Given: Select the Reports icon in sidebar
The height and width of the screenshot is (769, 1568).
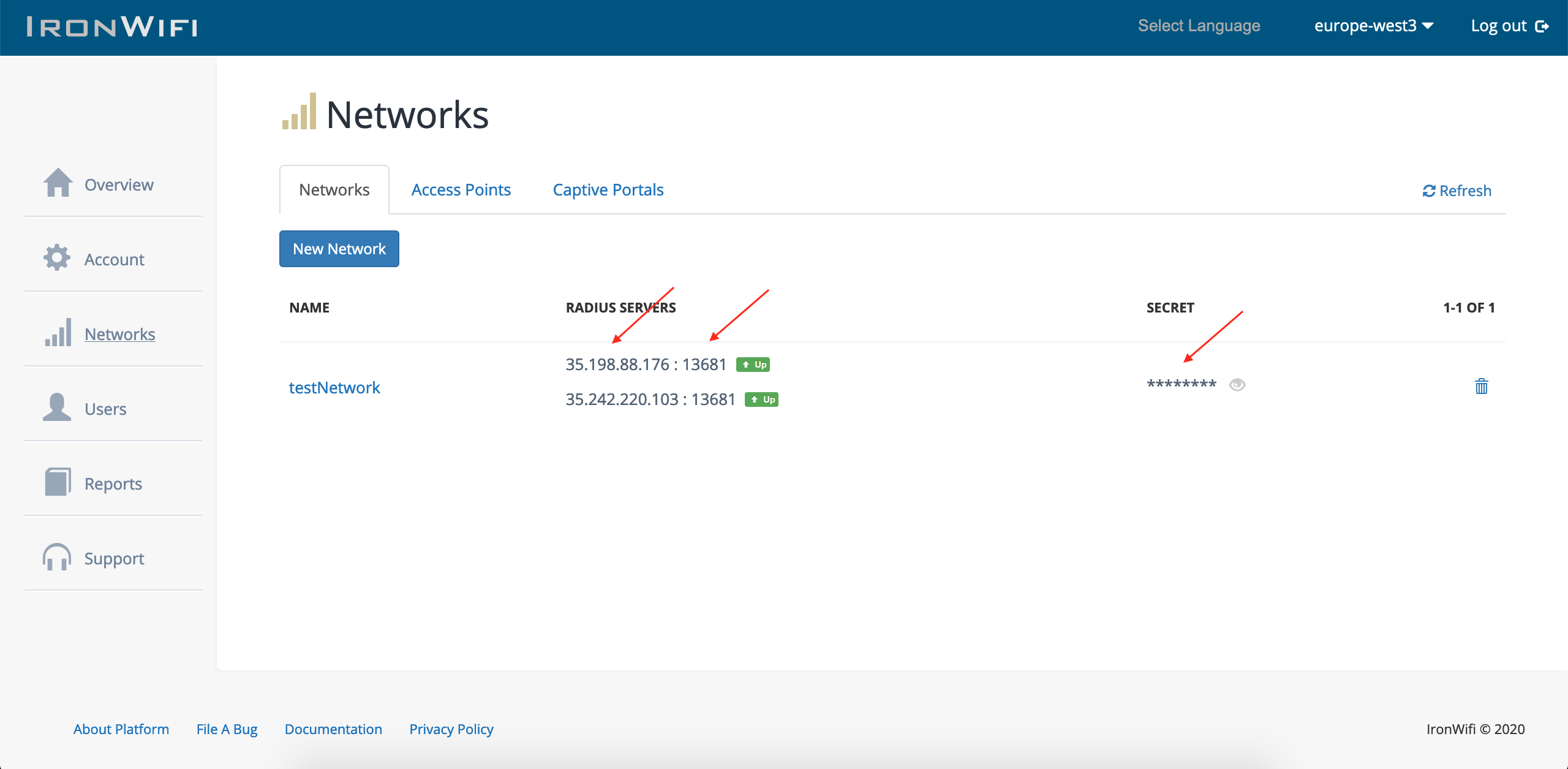Looking at the screenshot, I should pos(58,482).
